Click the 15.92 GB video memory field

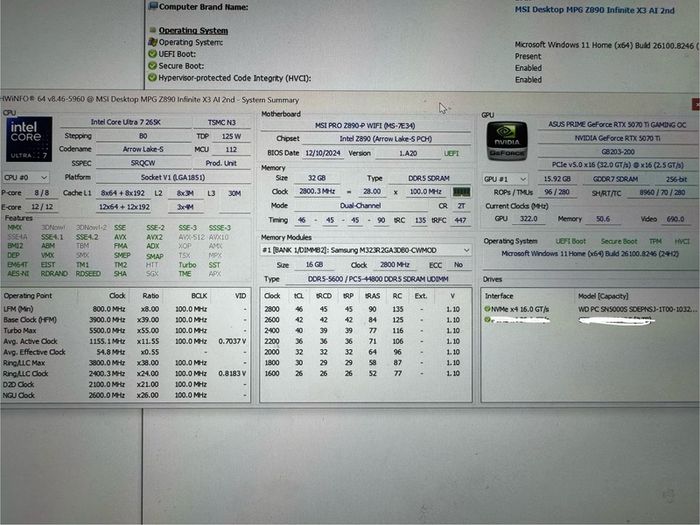[x=557, y=179]
